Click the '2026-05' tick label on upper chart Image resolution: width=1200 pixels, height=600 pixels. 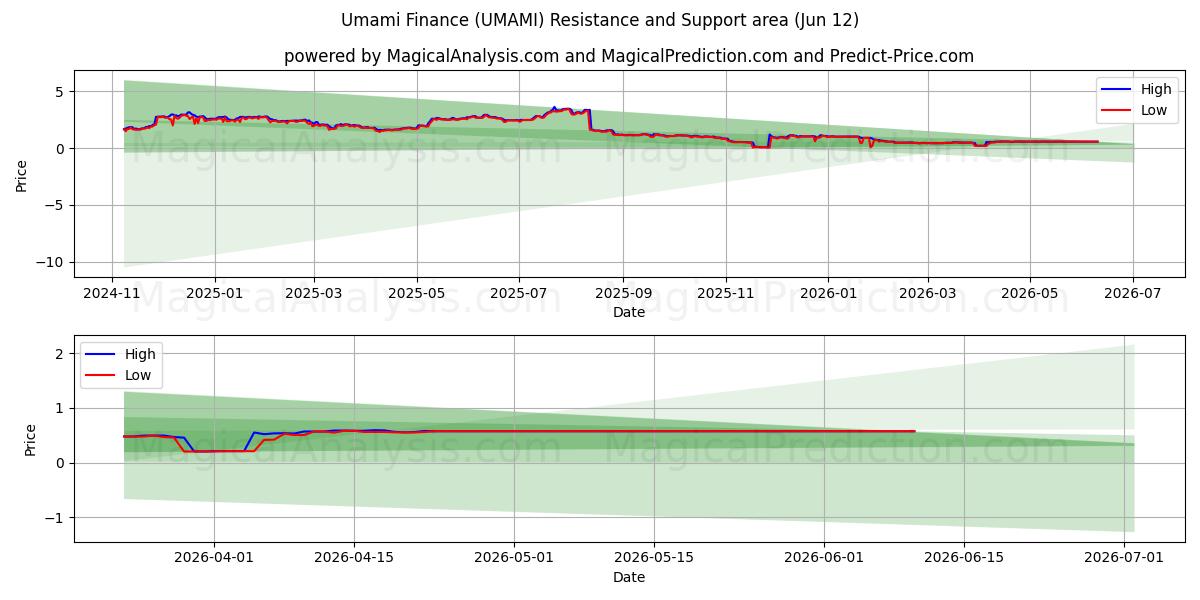coord(1030,294)
